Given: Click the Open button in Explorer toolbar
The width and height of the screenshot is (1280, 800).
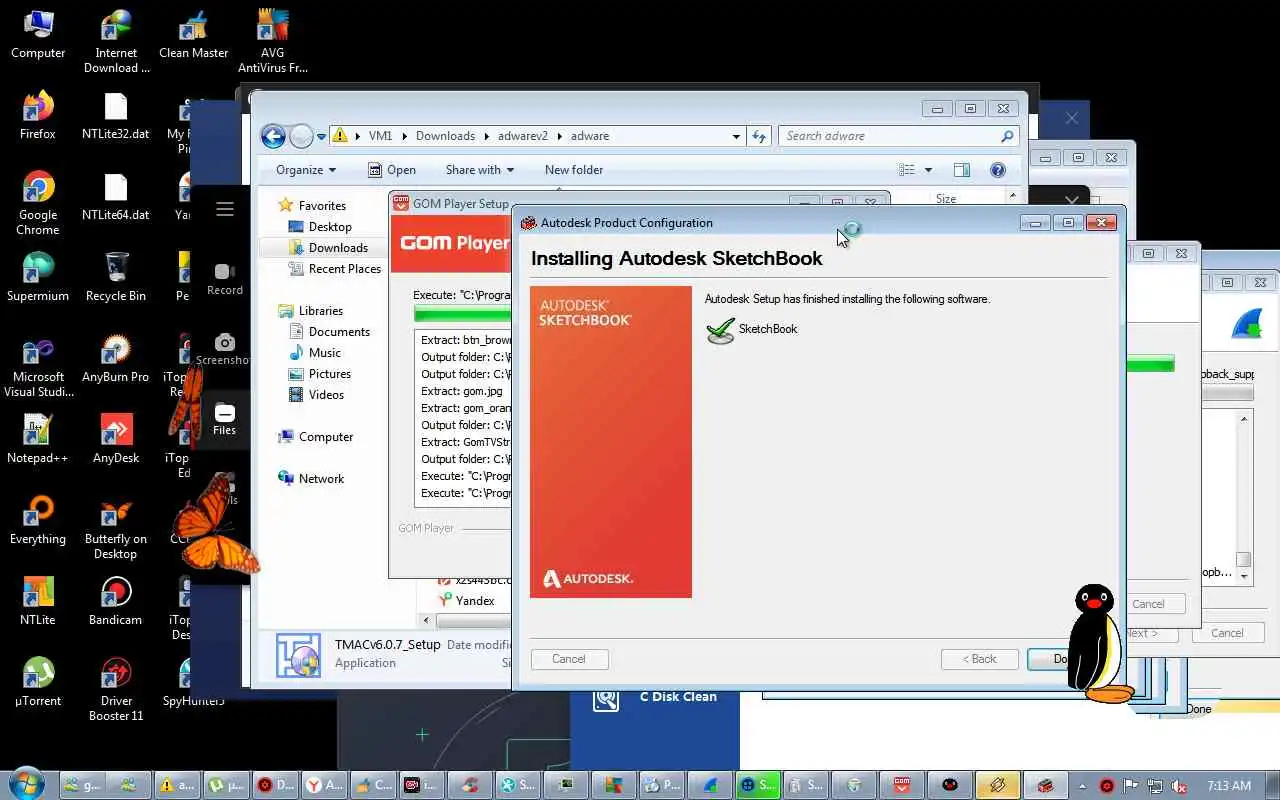Looking at the screenshot, I should pyautogui.click(x=391, y=170).
